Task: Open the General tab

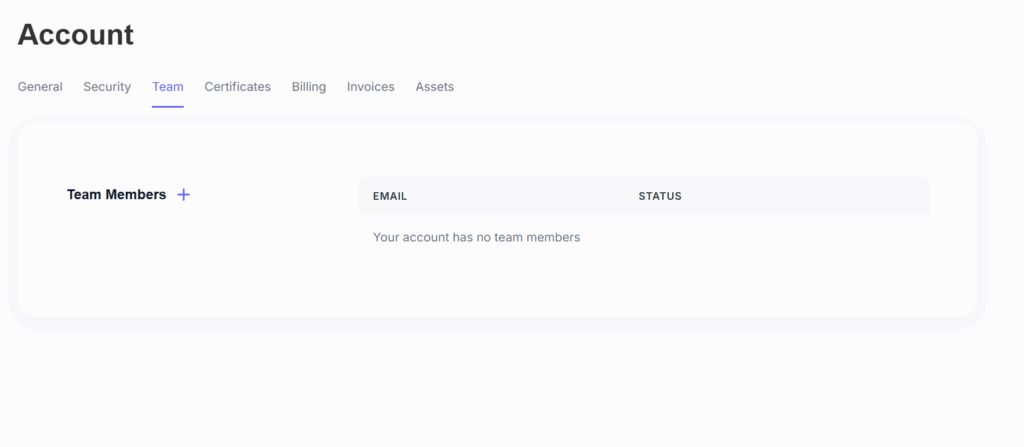Action: [40, 87]
